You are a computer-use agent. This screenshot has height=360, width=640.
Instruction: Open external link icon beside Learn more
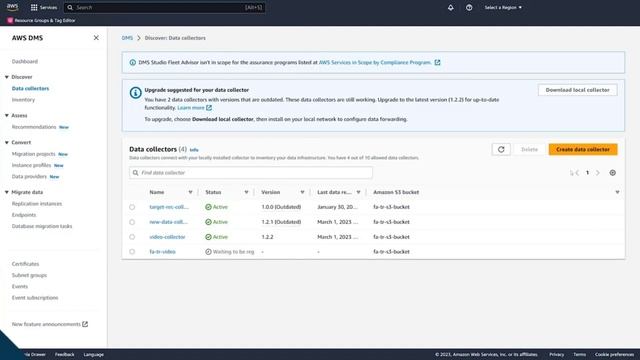point(209,108)
